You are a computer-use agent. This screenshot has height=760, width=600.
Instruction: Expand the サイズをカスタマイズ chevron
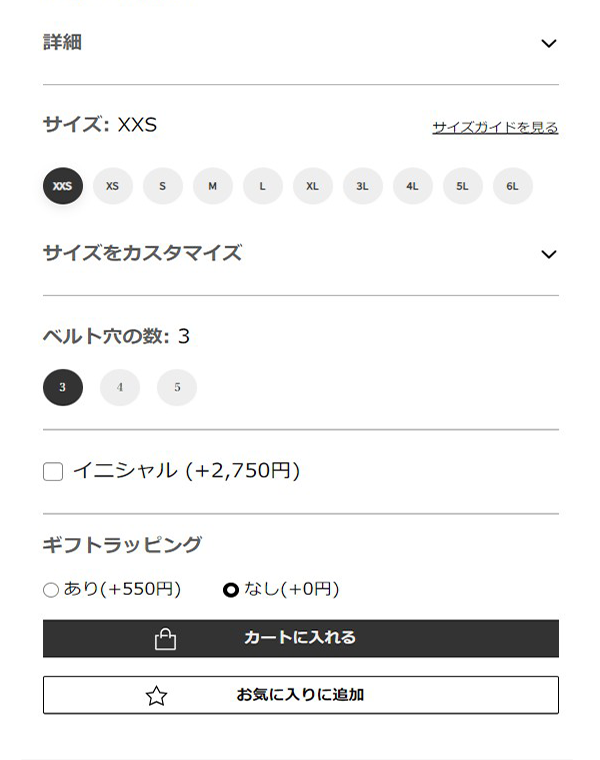(x=549, y=254)
